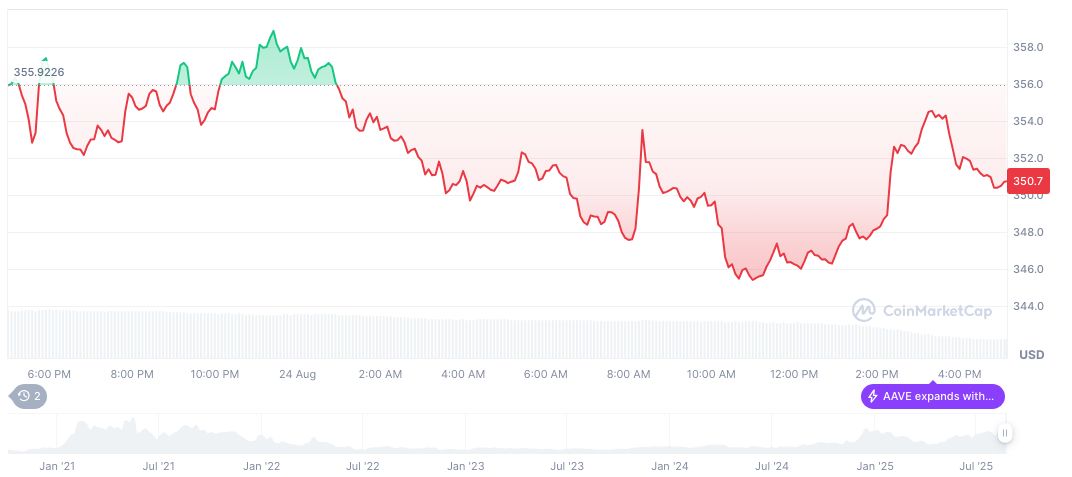Click the 344.0 price axis label
The width and height of the screenshot is (1072, 477).
1028,306
